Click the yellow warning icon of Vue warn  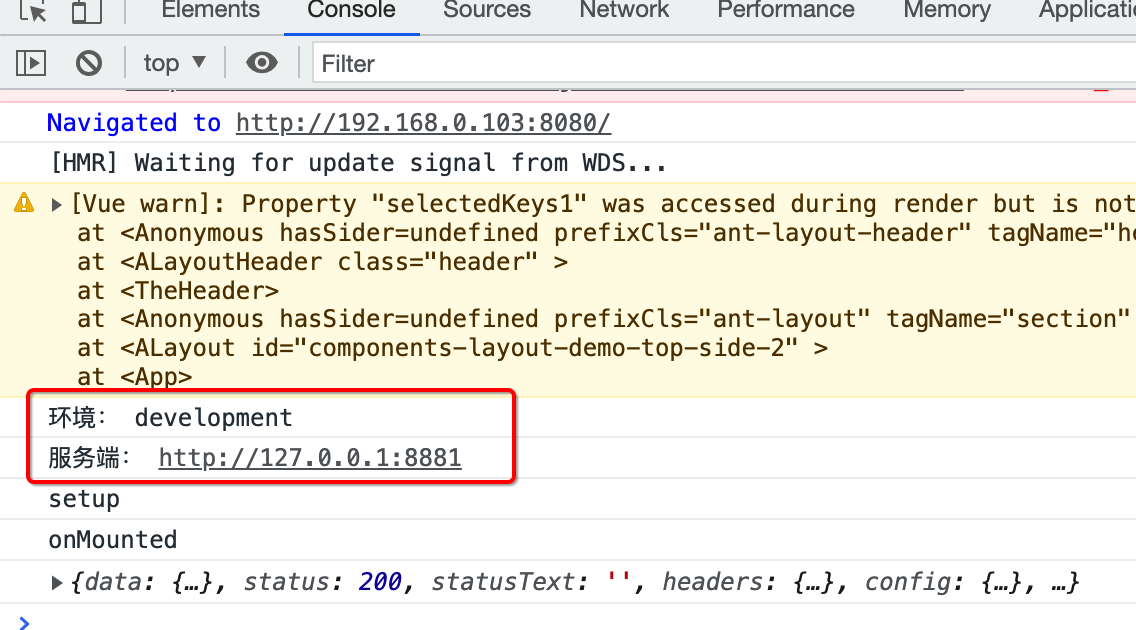tap(24, 203)
